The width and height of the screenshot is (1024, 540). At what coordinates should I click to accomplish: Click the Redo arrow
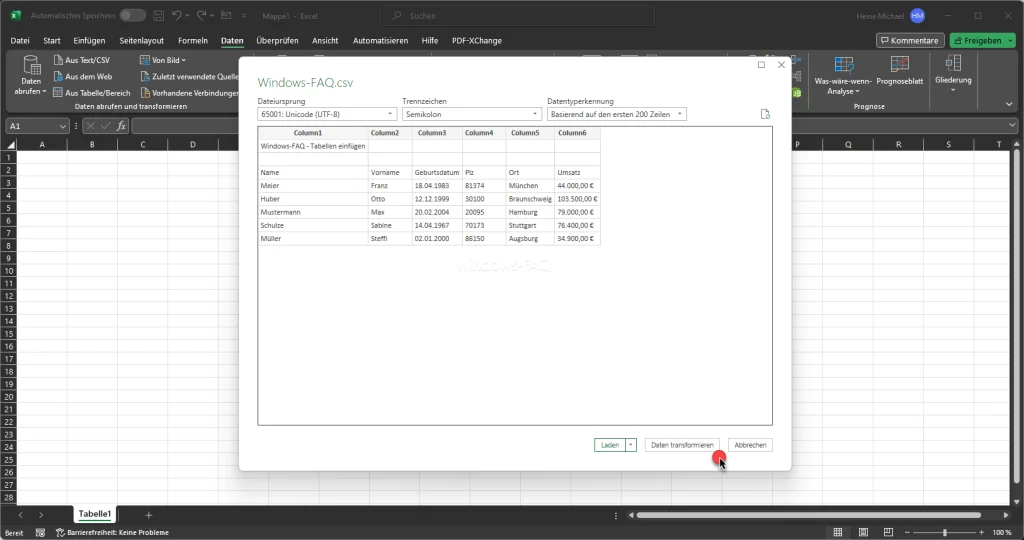click(x=202, y=16)
